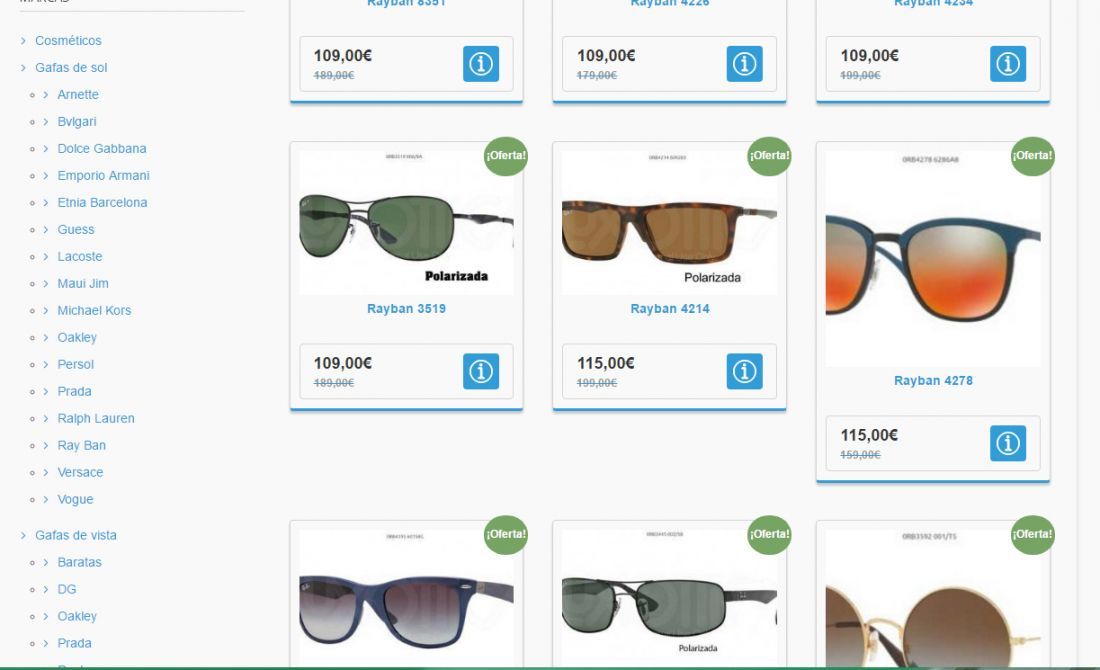Select the Michael Kors brand
The height and width of the screenshot is (670, 1100).
pyautogui.click(x=94, y=311)
